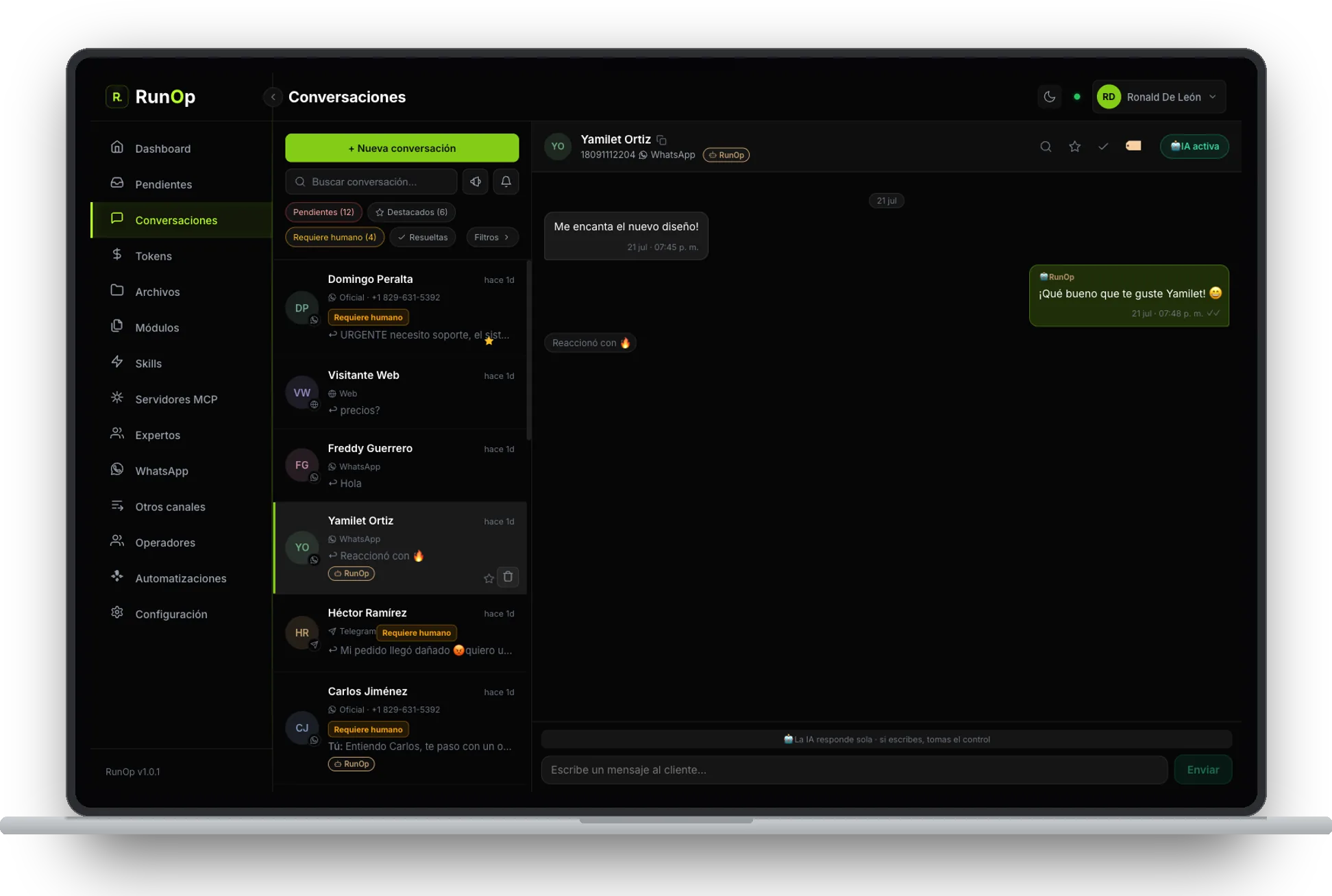The image size is (1332, 896).
Task: Click the Automatizaciones icon
Action: [x=117, y=577]
